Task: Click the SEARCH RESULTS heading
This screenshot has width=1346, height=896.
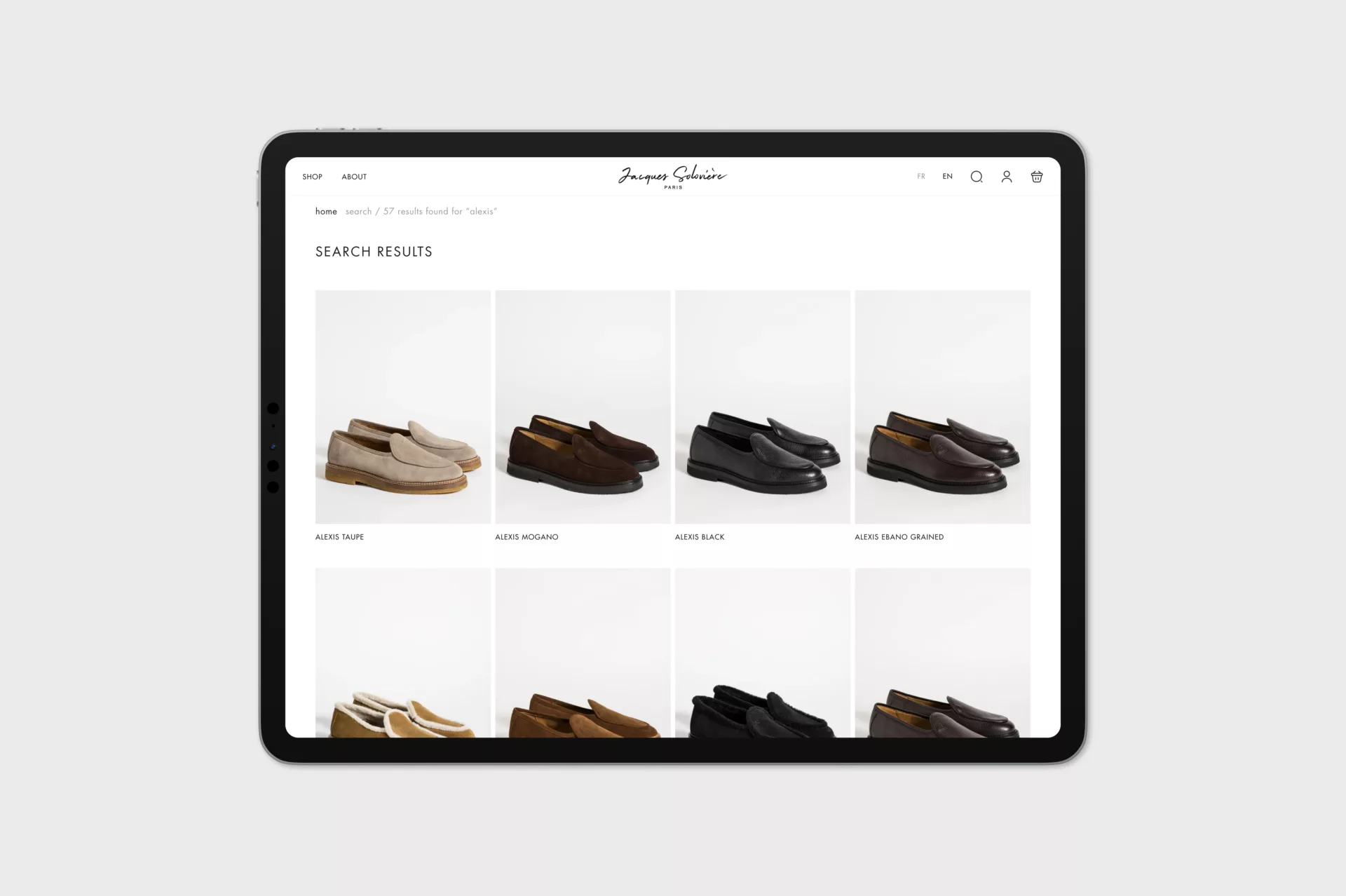Action: click(x=374, y=252)
